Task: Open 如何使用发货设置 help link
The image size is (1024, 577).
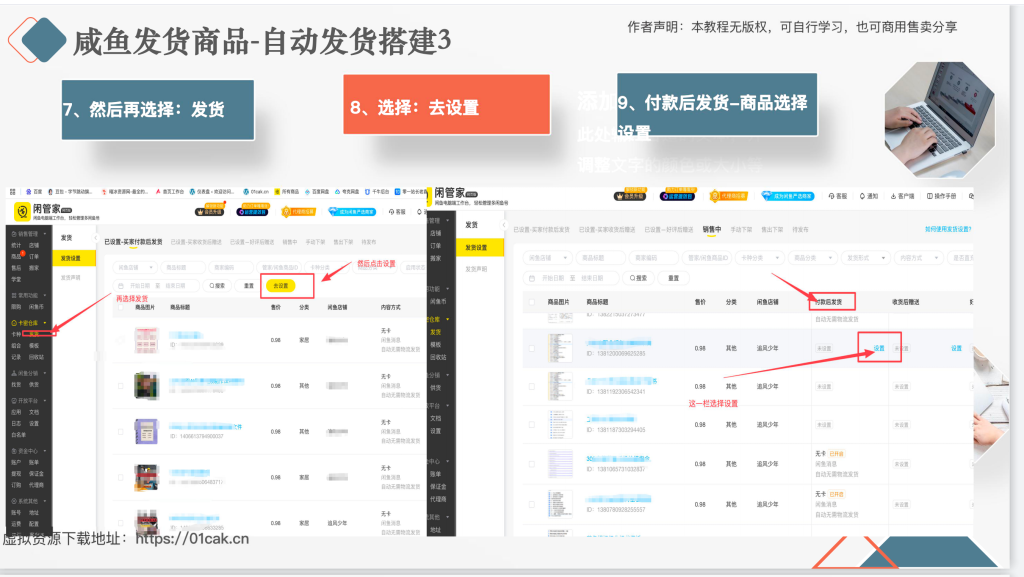Action: tap(947, 229)
